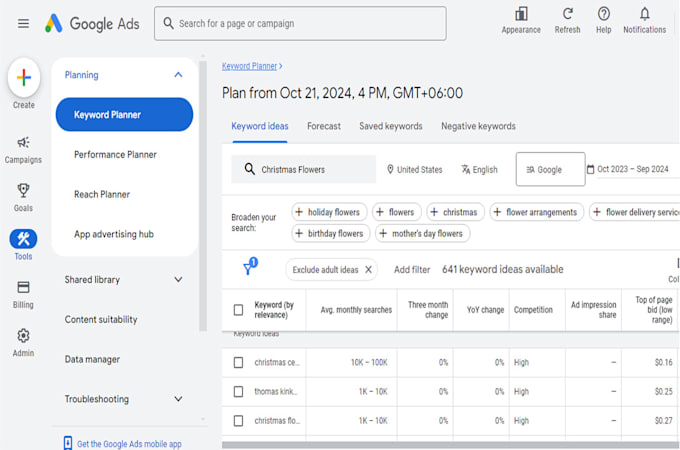Add 'holiday flowers' to search
680x450 pixels.
329,212
